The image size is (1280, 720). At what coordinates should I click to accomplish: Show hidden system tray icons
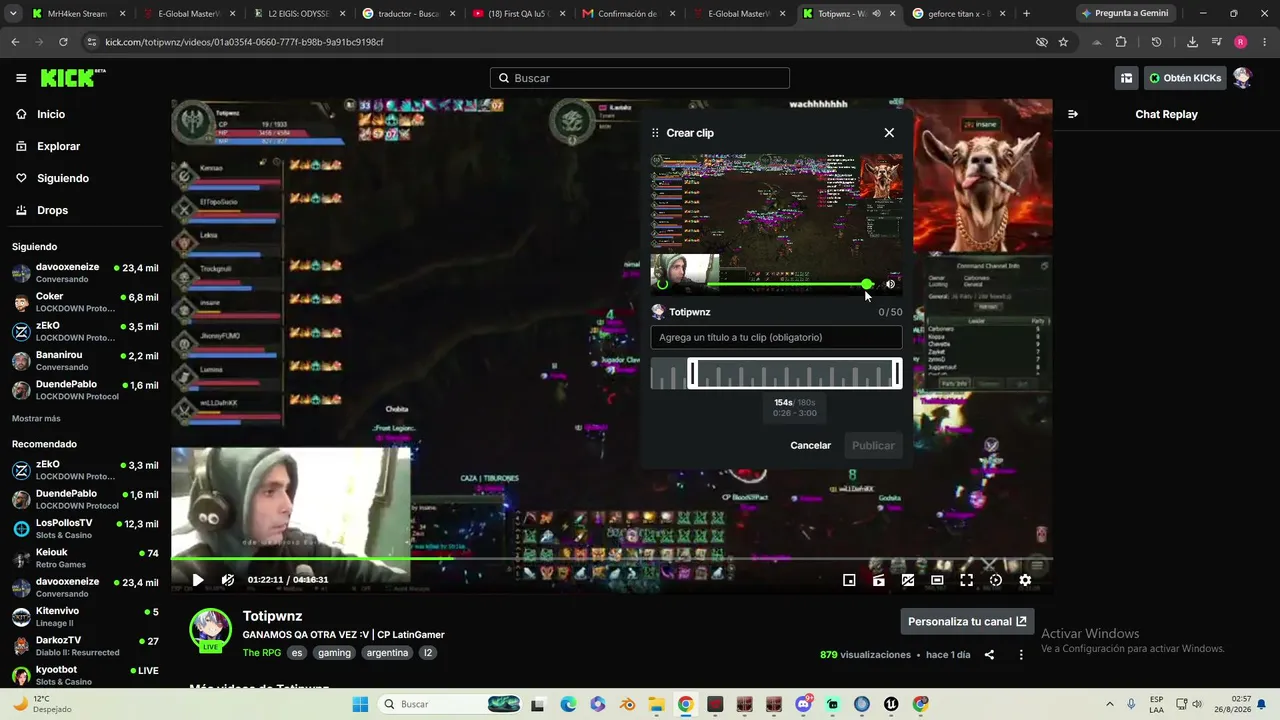(x=1110, y=704)
